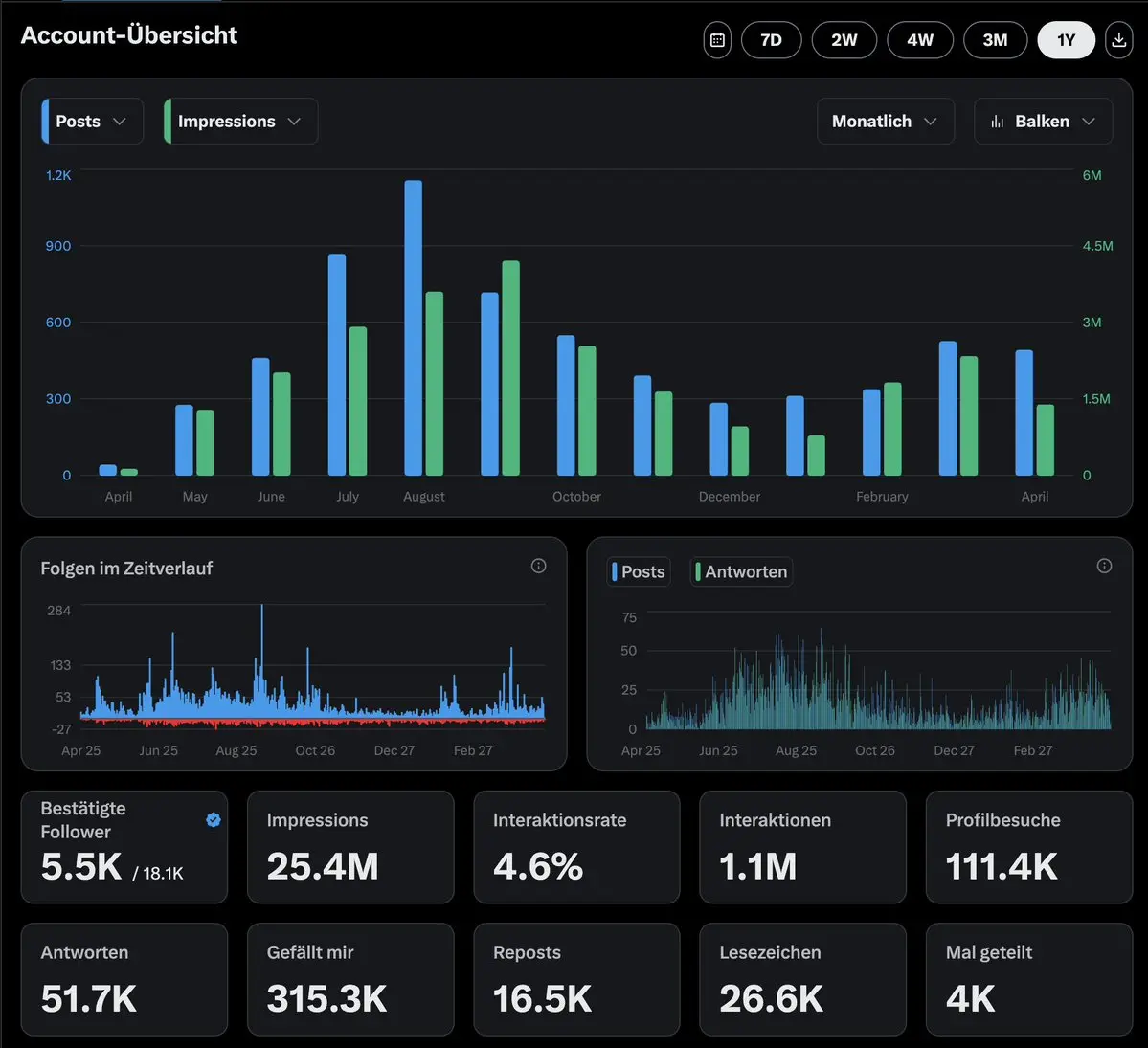Expand the Posts metric dropdown
1148x1048 pixels.
click(93, 122)
